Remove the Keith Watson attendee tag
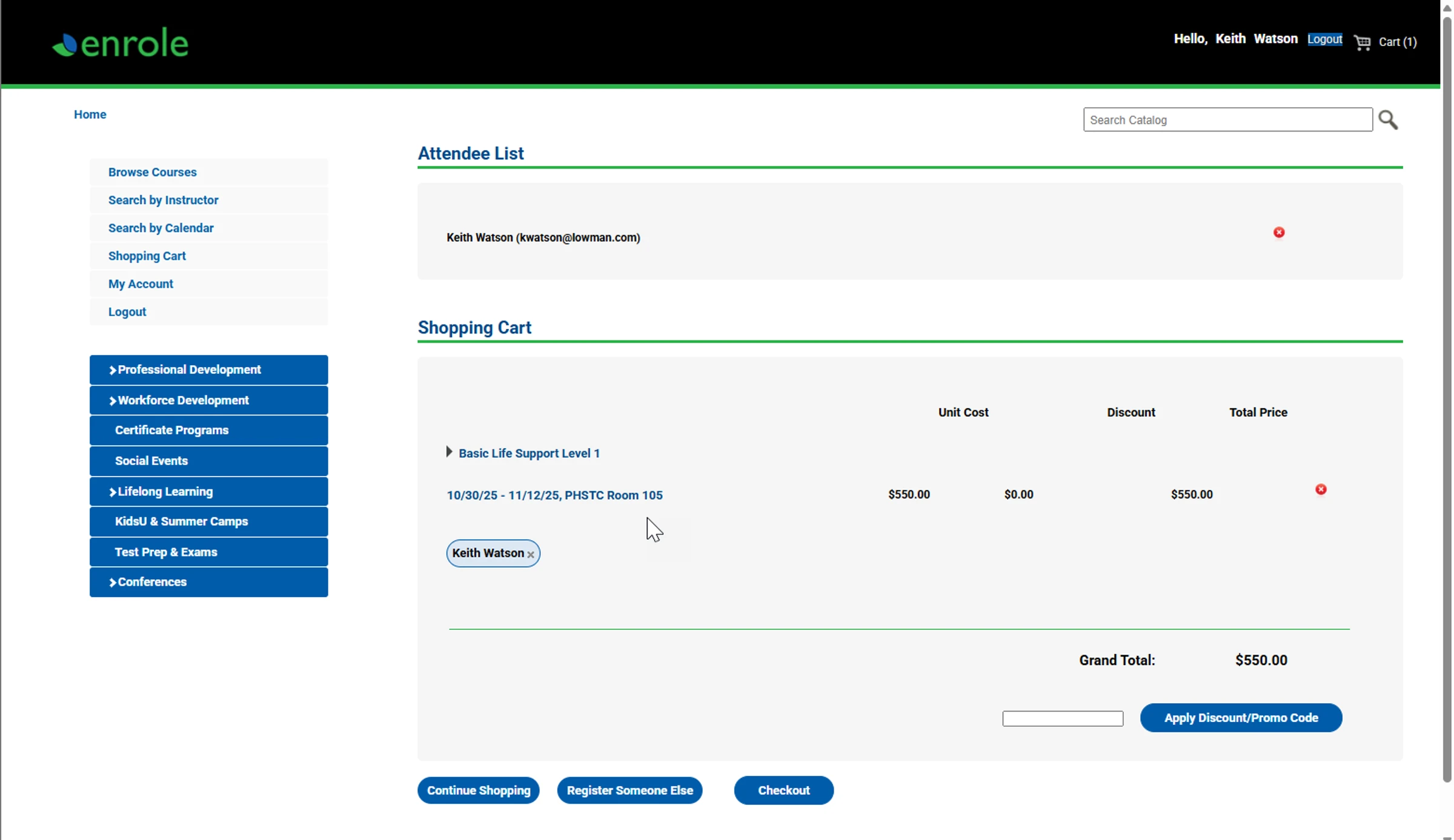This screenshot has width=1454, height=840. pyautogui.click(x=531, y=555)
